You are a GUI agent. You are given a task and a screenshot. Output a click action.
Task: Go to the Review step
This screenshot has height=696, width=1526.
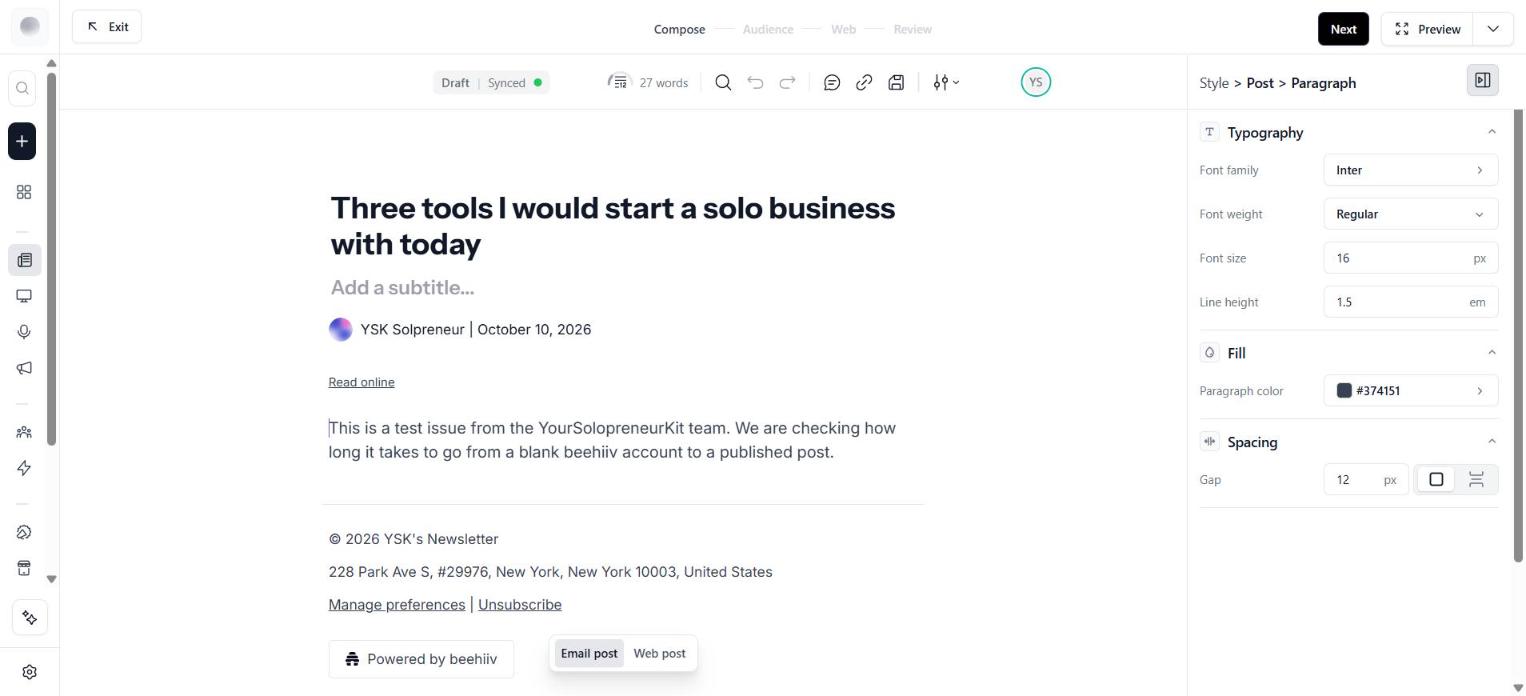coord(912,29)
